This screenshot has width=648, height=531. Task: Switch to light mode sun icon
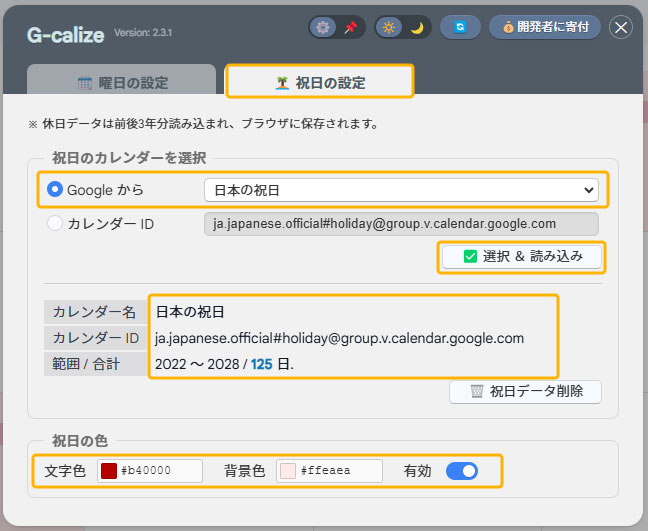(388, 28)
